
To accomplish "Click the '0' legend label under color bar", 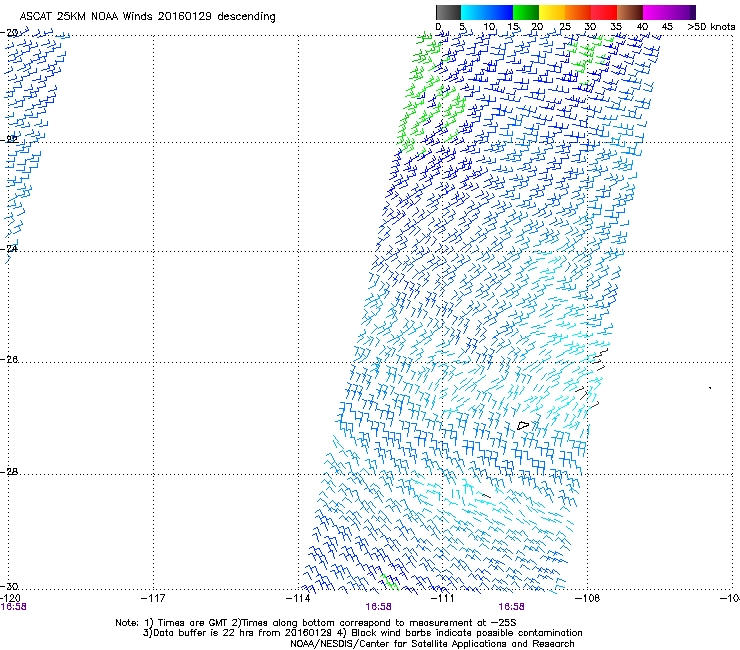I will tap(438, 26).
